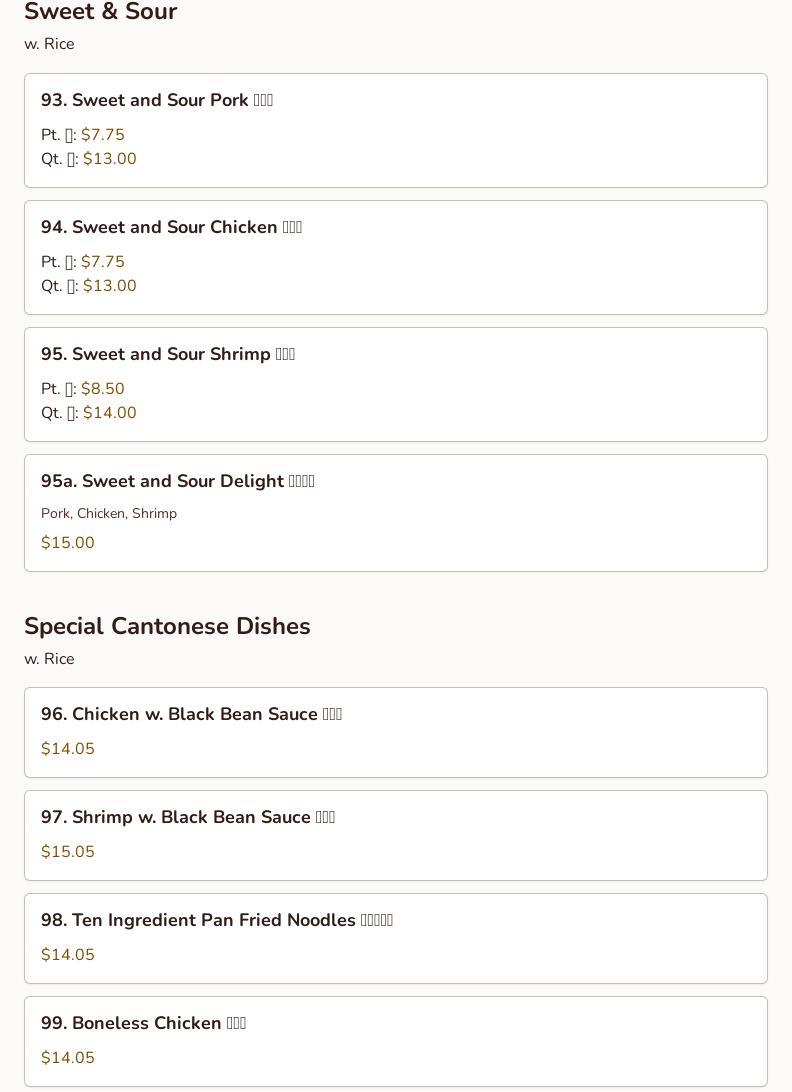The height and width of the screenshot is (1092, 792).
Task: Click the $15.00 Sweet and Sour Delight price
Action: pos(68,543)
